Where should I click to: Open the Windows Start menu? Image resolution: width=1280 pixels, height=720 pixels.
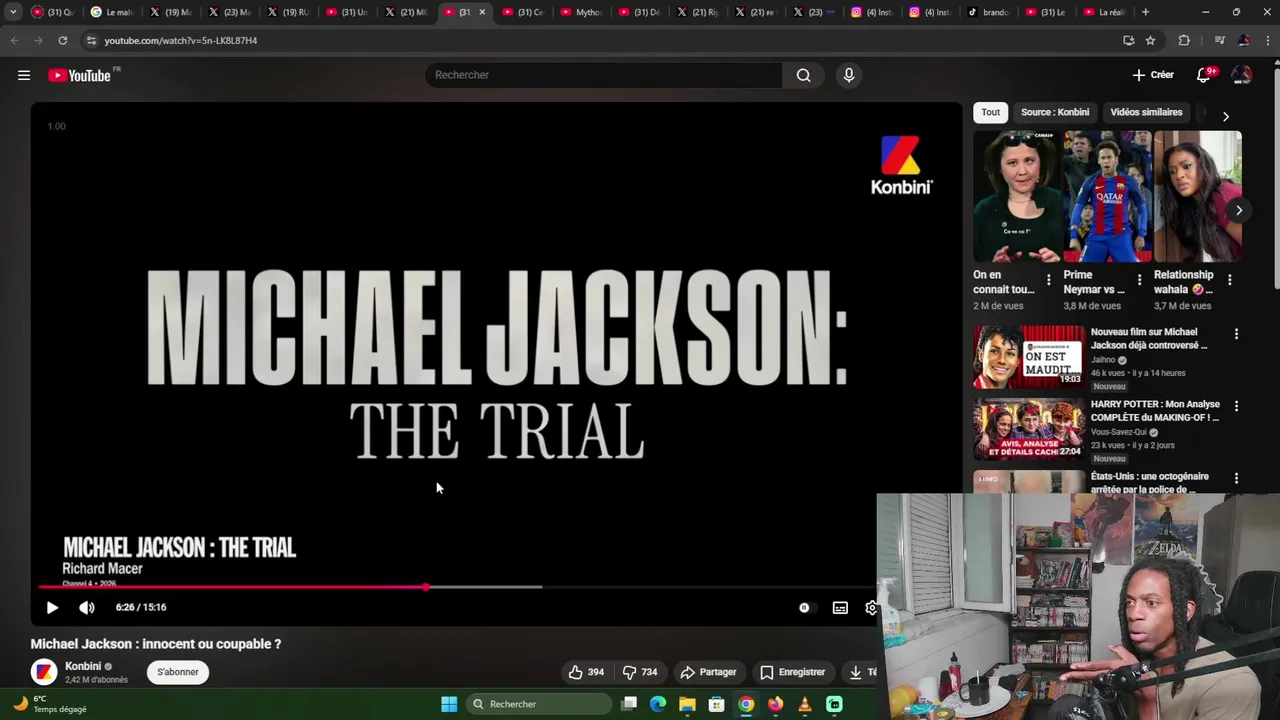[449, 704]
